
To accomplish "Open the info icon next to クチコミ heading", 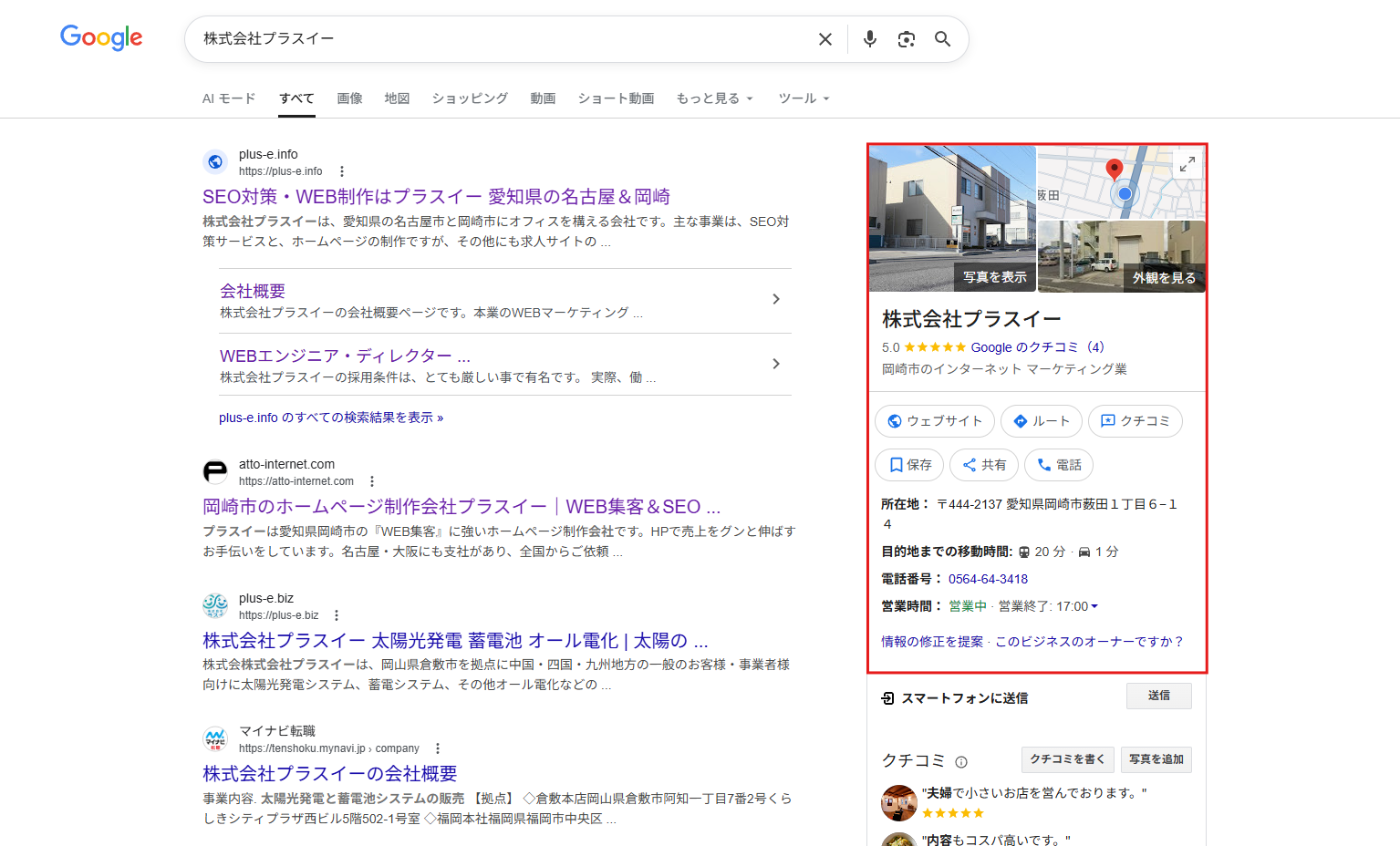I will click(961, 762).
